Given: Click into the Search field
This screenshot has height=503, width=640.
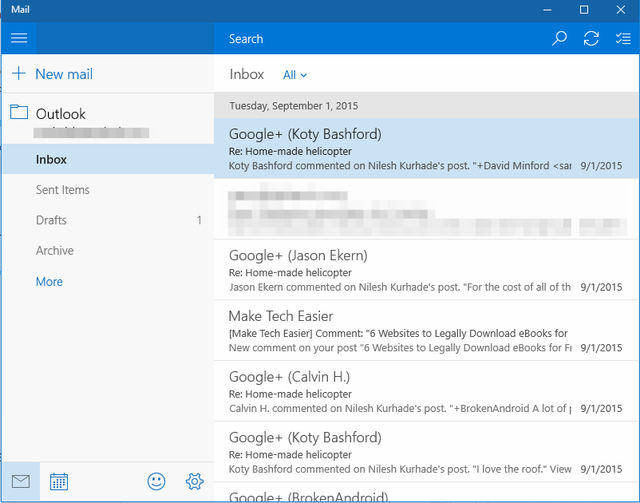Looking at the screenshot, I should coord(380,39).
